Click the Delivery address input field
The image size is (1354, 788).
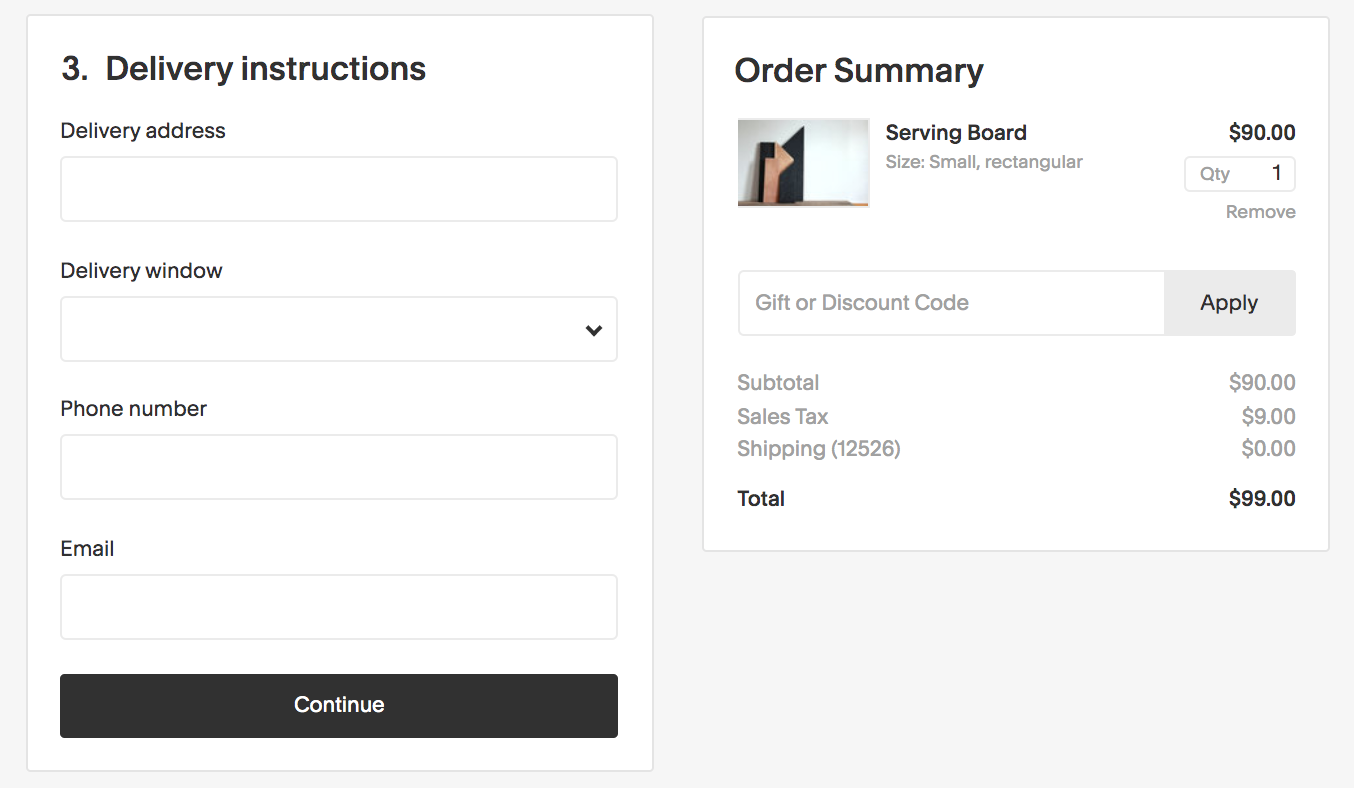pyautogui.click(x=338, y=189)
